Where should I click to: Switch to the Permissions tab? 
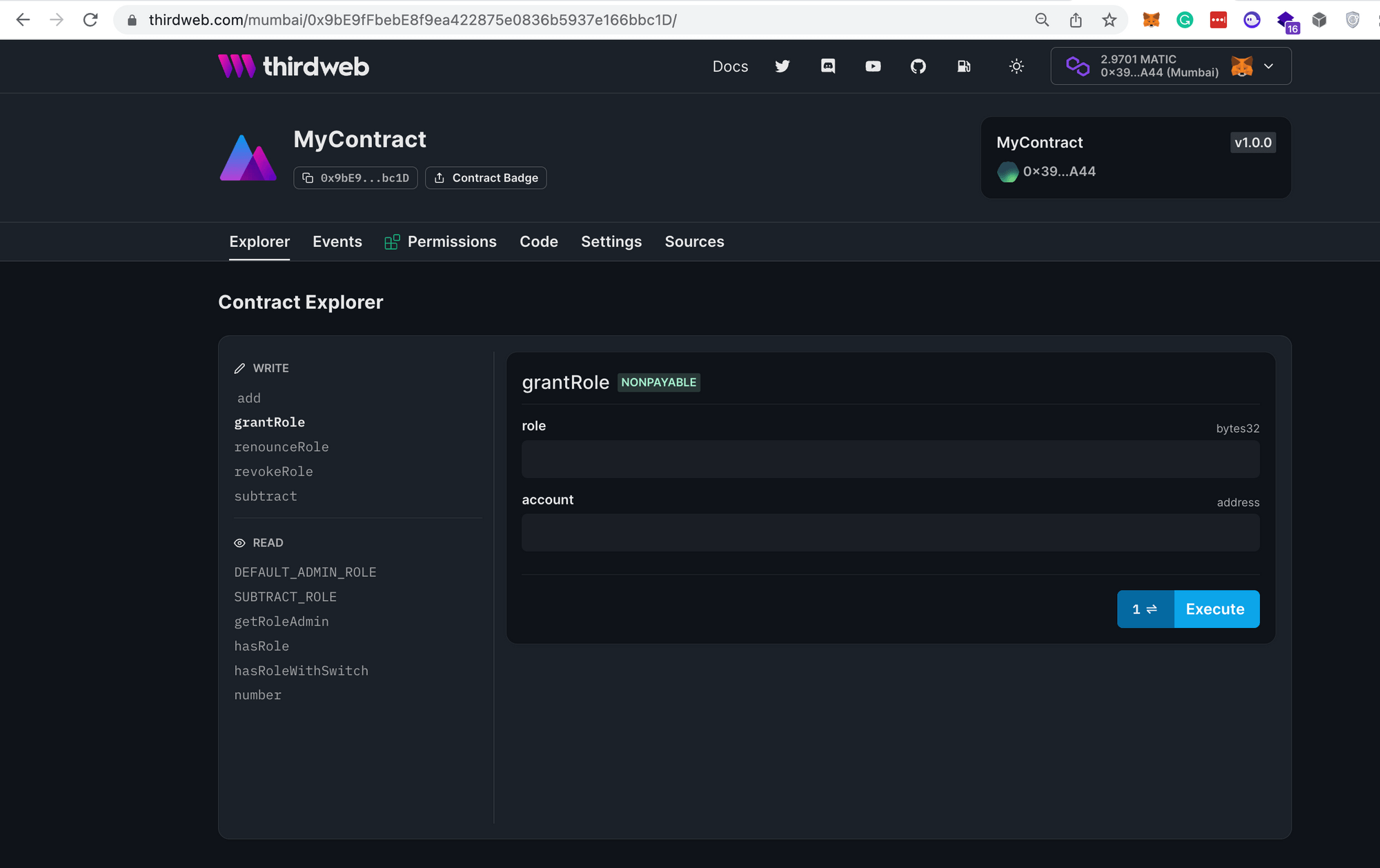[451, 242]
